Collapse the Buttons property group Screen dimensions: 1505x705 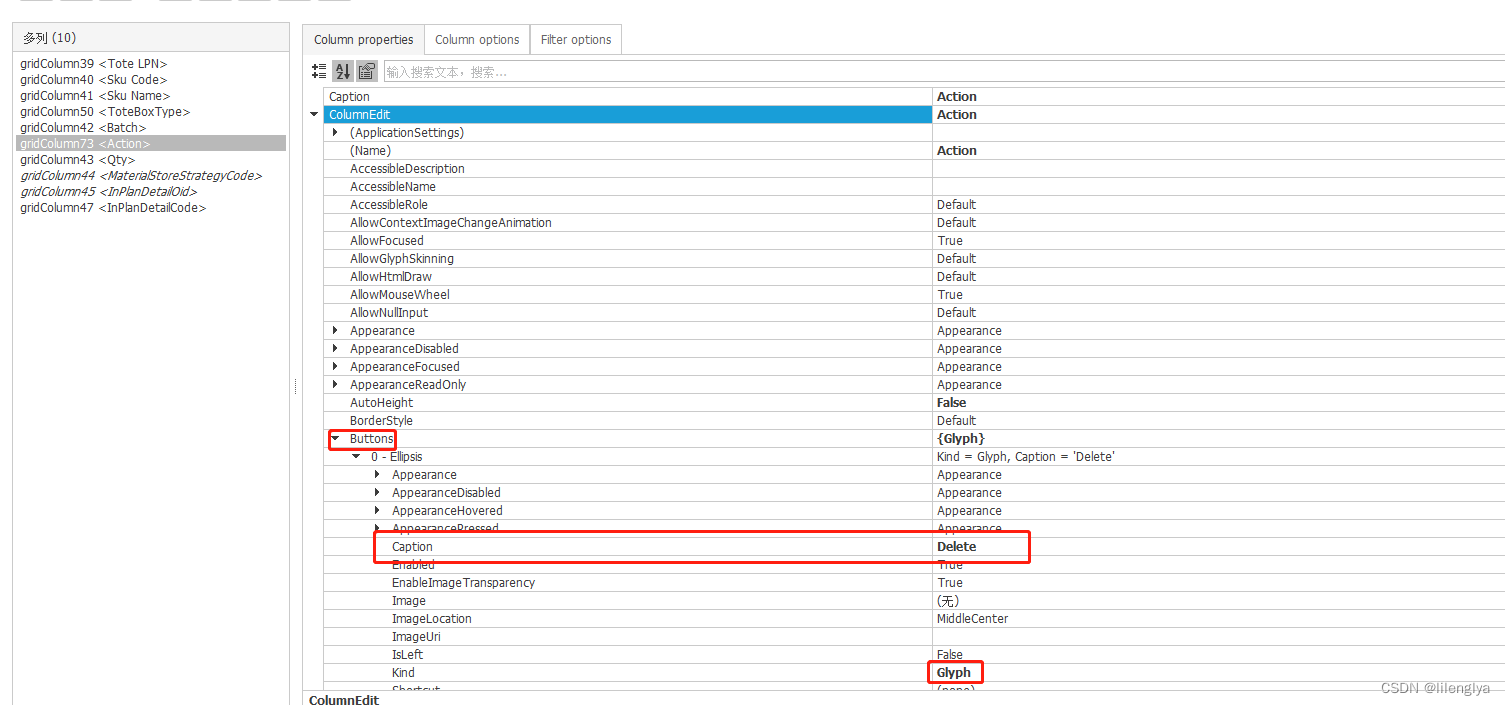335,438
